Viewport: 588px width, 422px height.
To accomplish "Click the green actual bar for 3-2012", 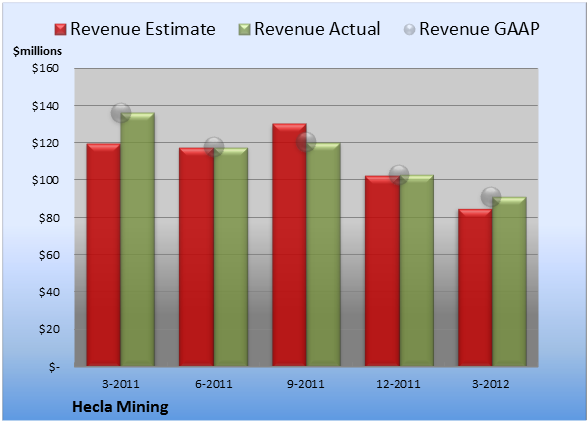I will (x=509, y=281).
